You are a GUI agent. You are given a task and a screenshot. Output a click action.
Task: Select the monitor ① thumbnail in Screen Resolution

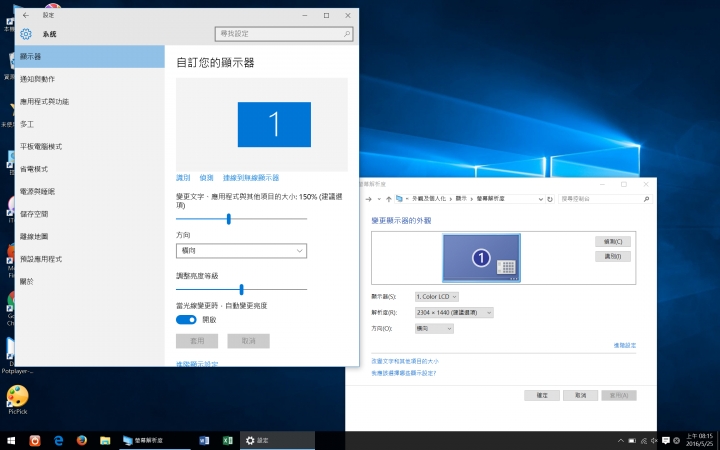tap(481, 258)
